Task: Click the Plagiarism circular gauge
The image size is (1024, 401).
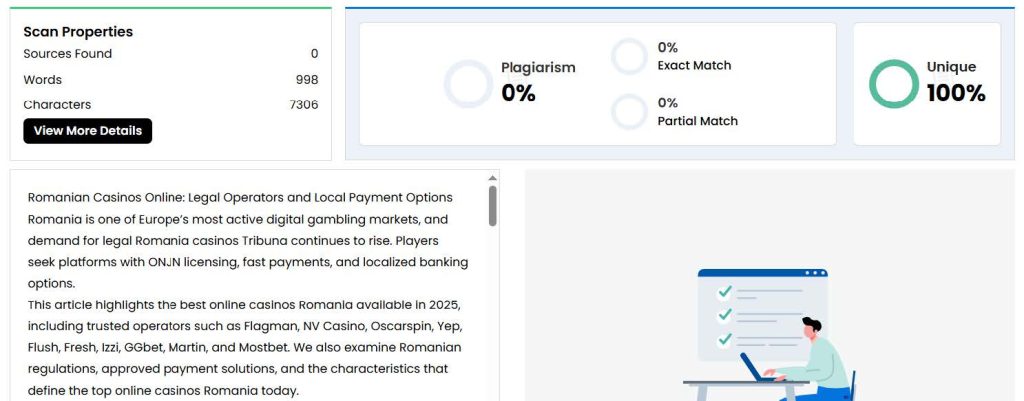Action: 468,84
